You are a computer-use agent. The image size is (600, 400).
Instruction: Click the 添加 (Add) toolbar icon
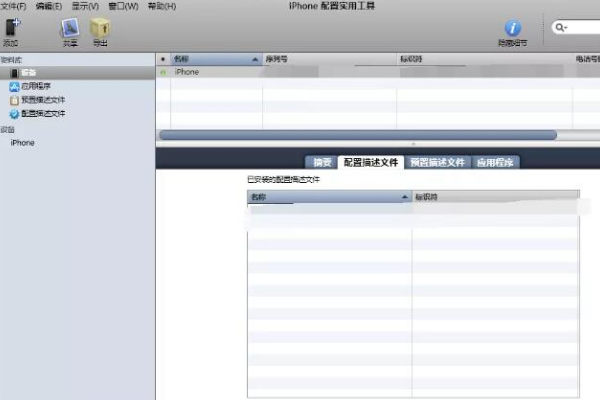coord(11,29)
